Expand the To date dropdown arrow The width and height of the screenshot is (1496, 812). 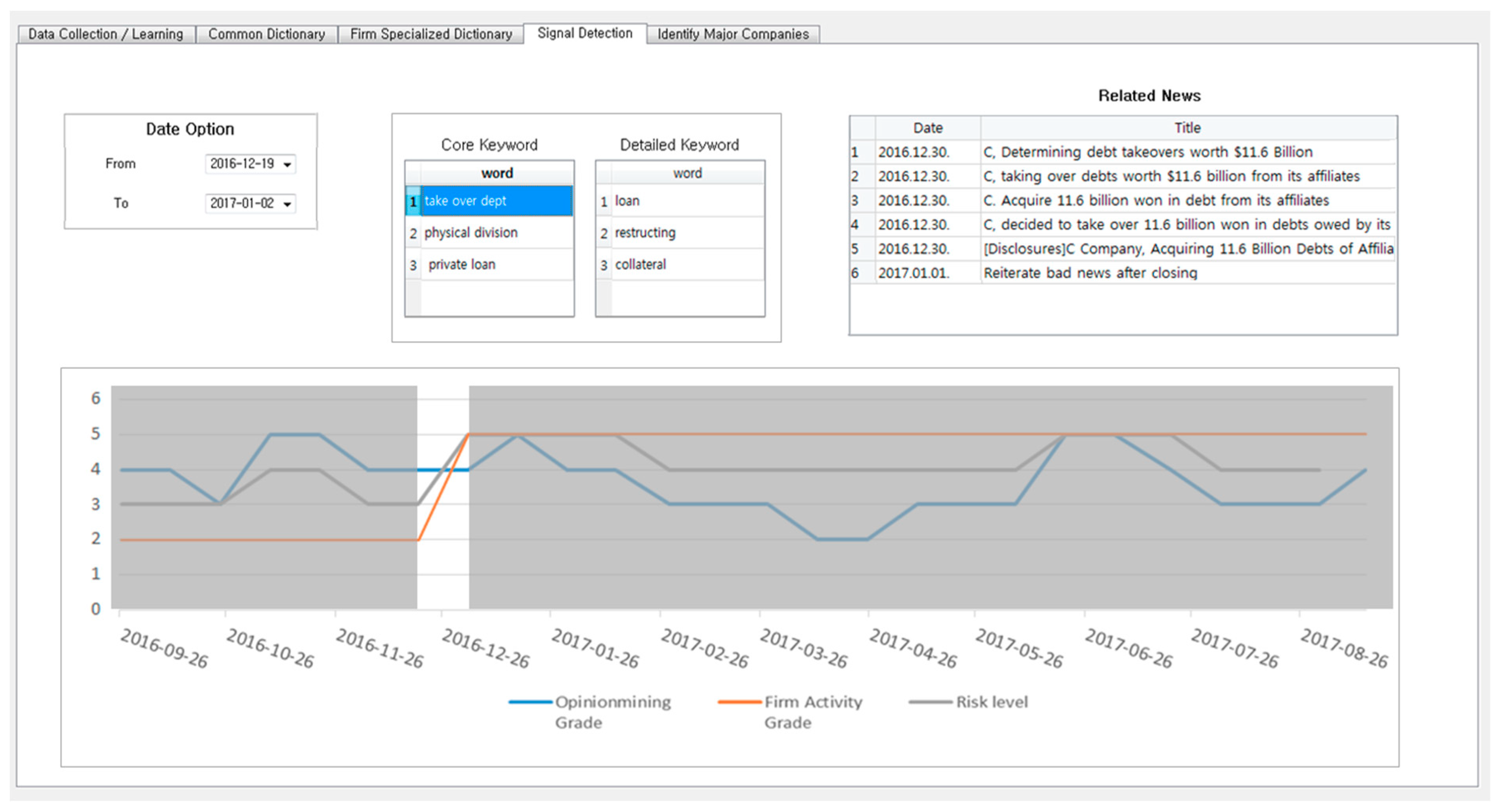(x=287, y=205)
